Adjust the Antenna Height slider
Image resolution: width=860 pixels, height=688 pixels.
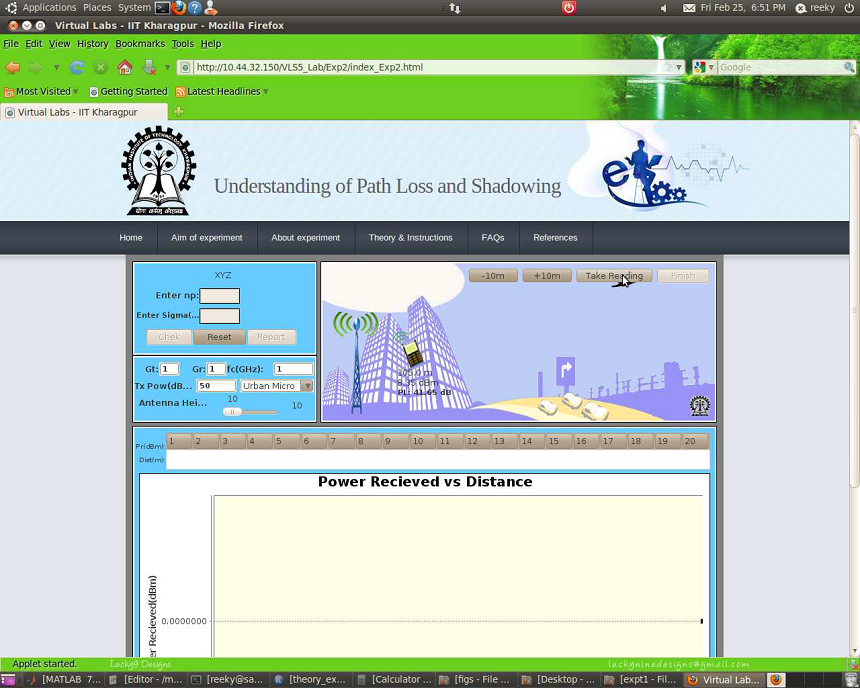(232, 411)
